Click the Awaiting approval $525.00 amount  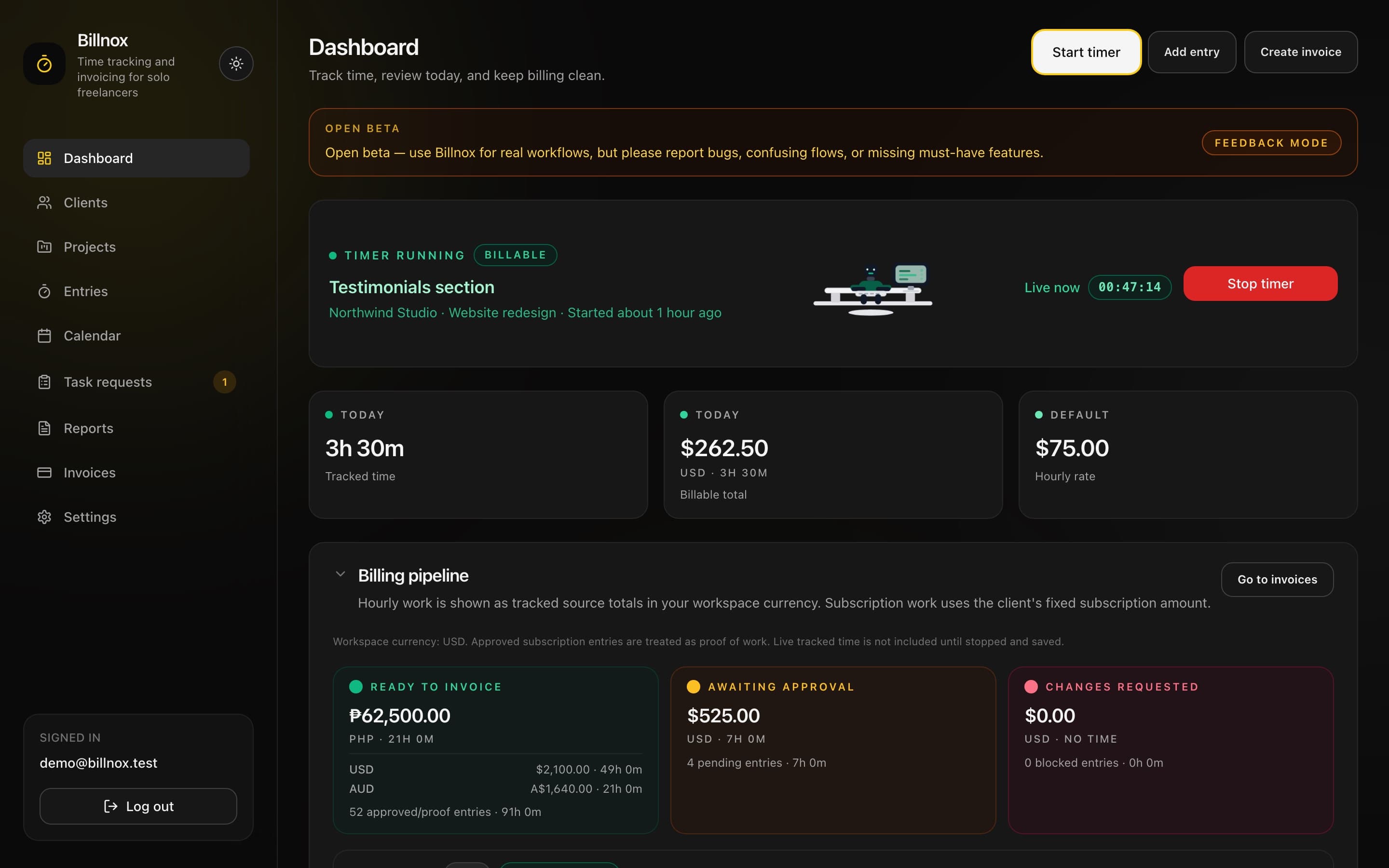(x=723, y=715)
